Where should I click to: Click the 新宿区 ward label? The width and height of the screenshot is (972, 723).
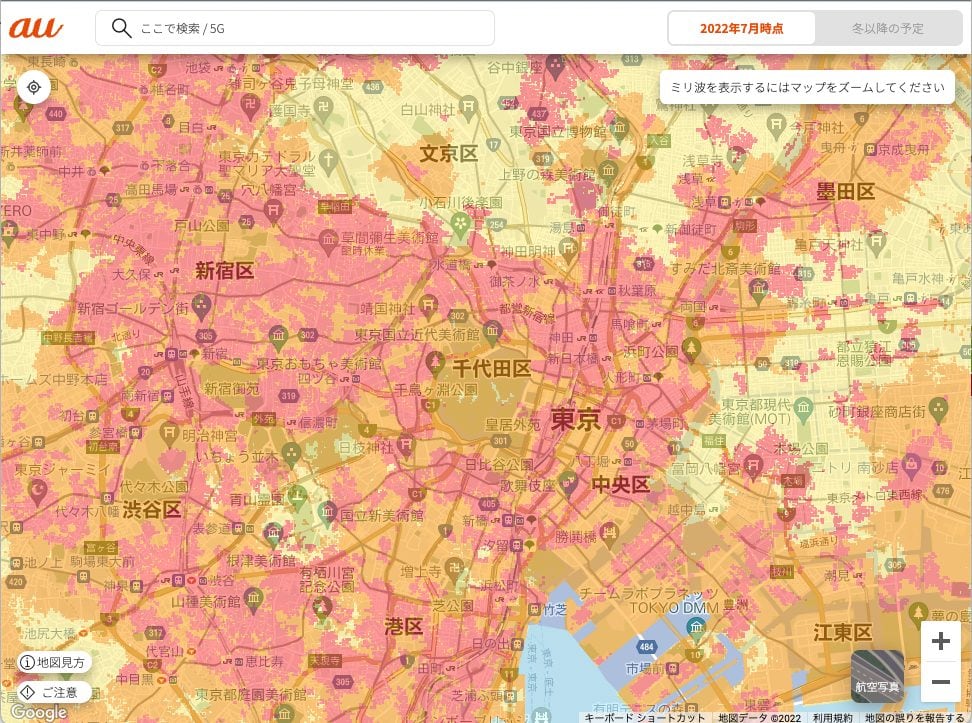click(x=225, y=270)
